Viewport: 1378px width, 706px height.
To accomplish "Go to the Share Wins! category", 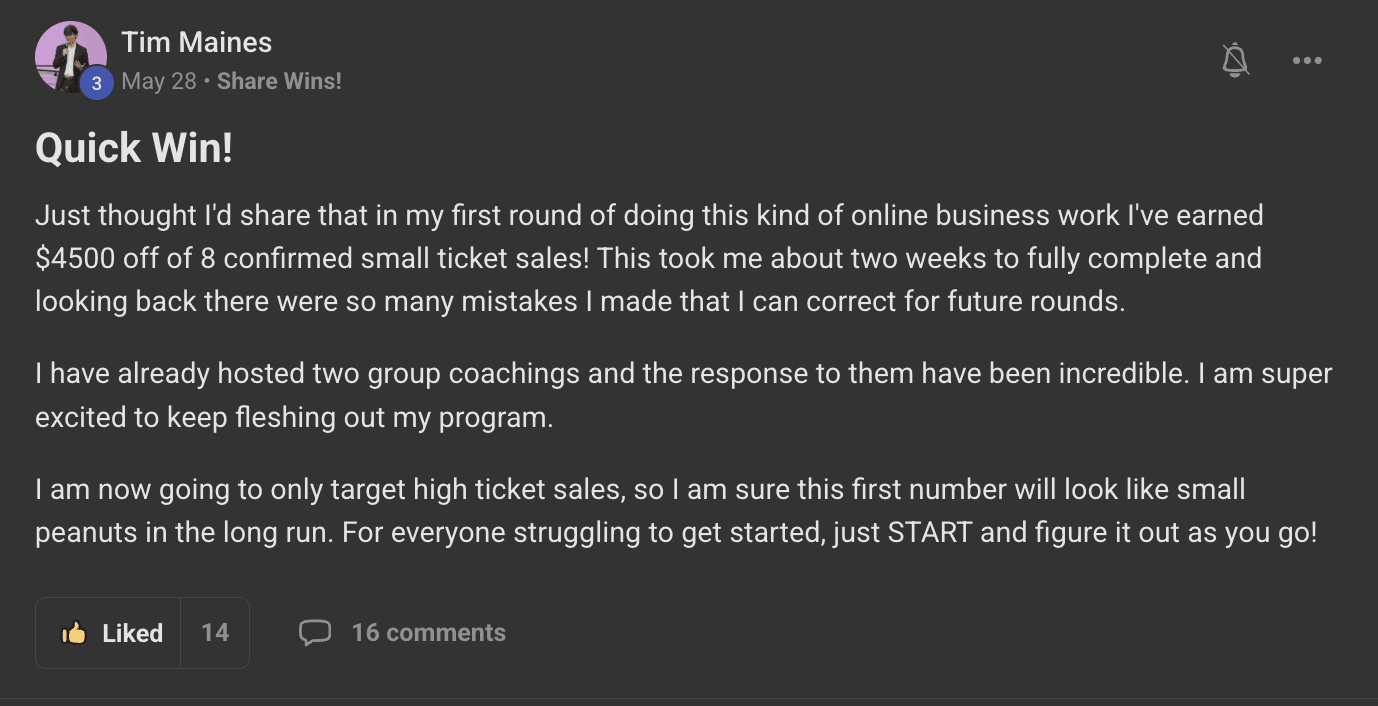I will click(279, 81).
